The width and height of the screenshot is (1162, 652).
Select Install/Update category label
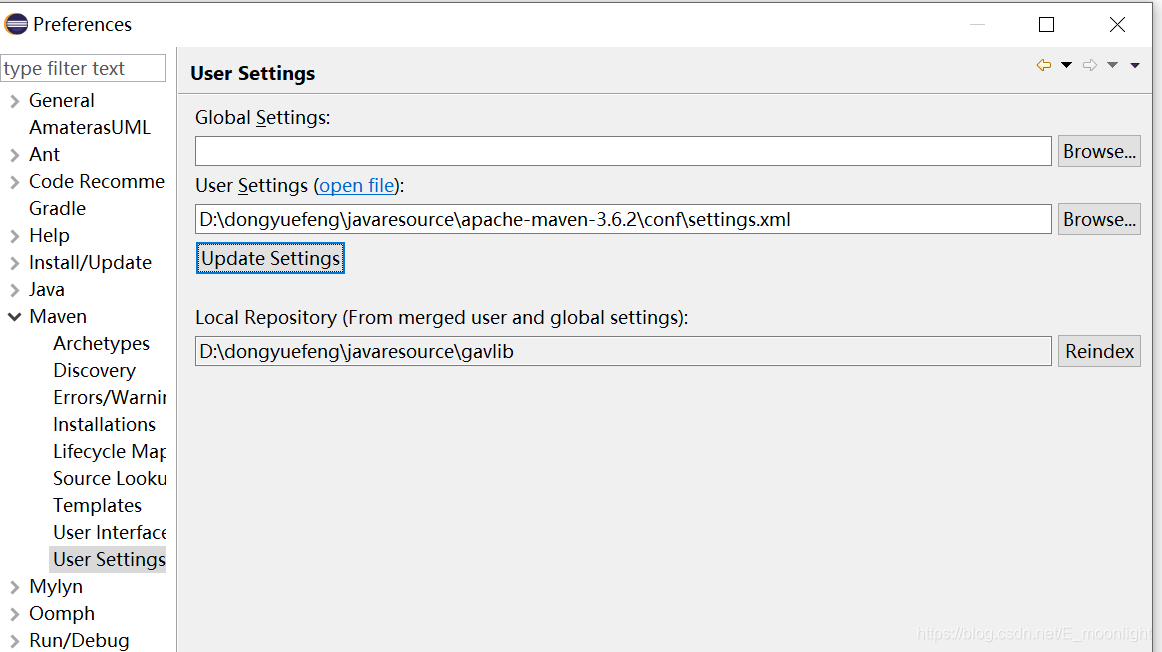pyautogui.click(x=90, y=262)
